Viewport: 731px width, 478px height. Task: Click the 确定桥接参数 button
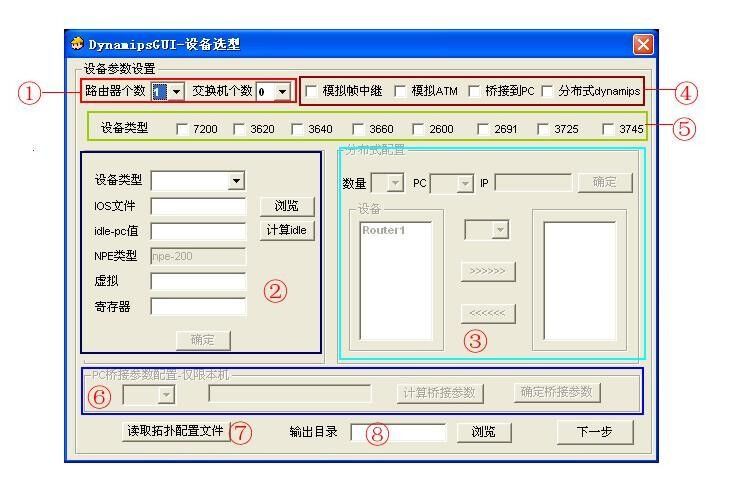(557, 392)
